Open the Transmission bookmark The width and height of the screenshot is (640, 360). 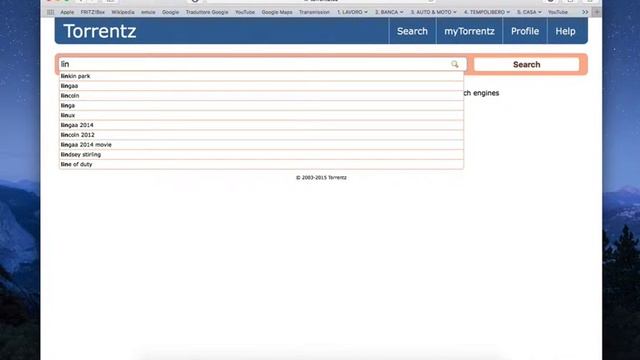(314, 12)
